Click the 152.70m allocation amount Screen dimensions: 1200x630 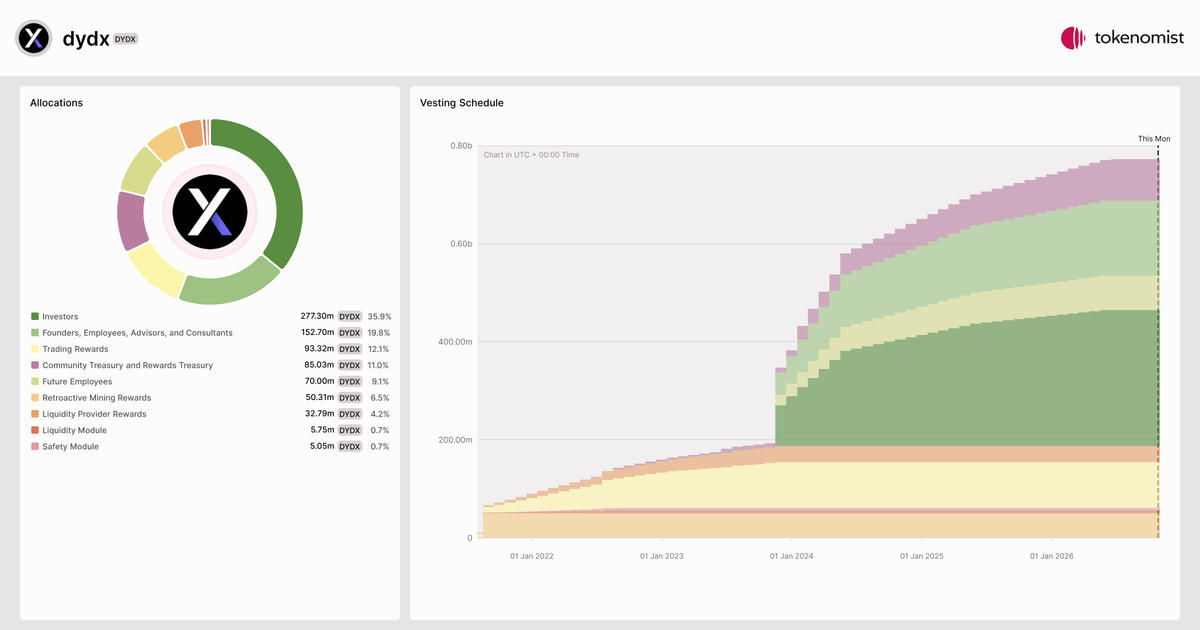tap(316, 333)
